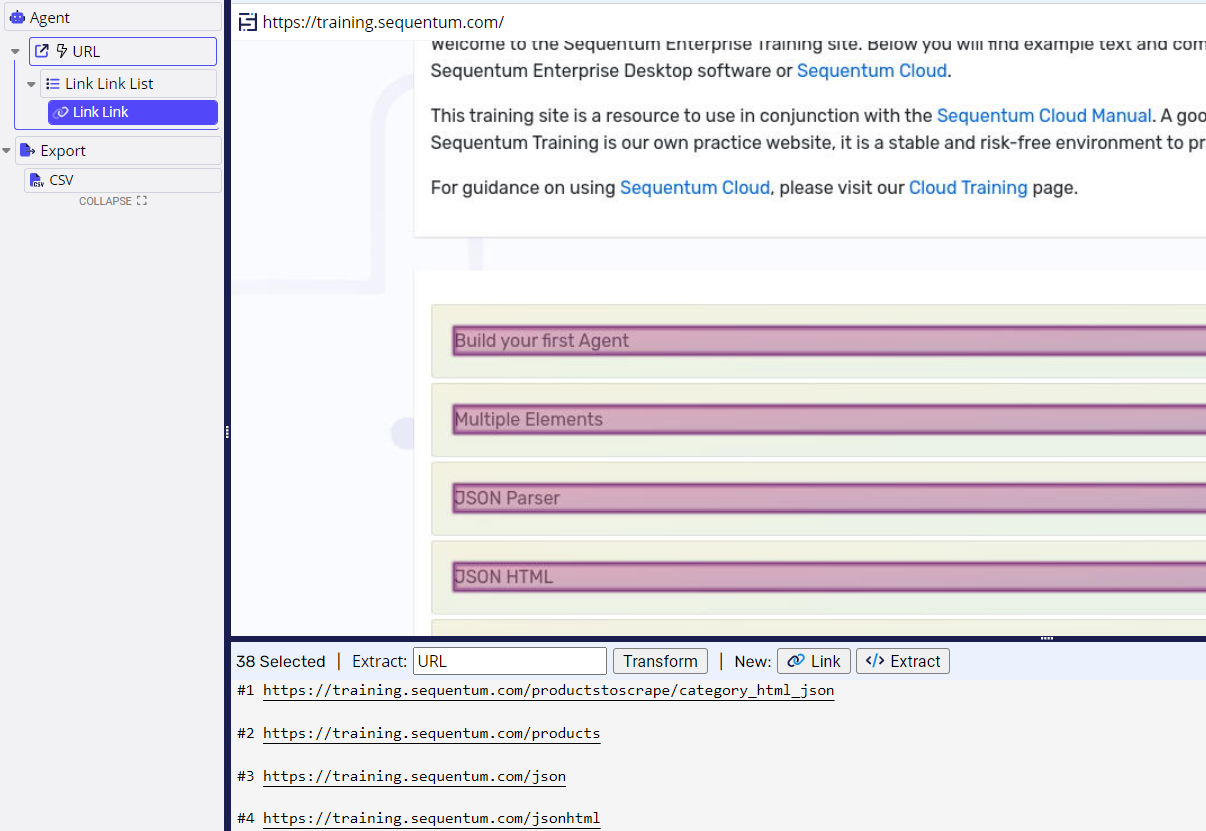Select the Export node
Screen dimensions: 1206x831
118,150
